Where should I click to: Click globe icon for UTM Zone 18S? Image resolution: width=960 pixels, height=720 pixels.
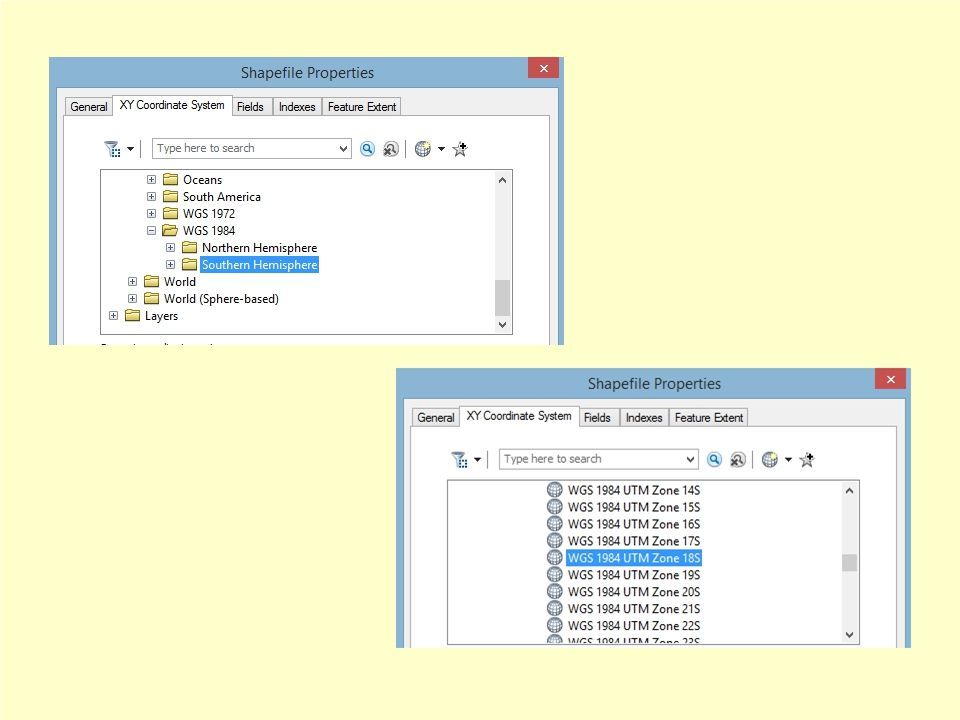(555, 558)
